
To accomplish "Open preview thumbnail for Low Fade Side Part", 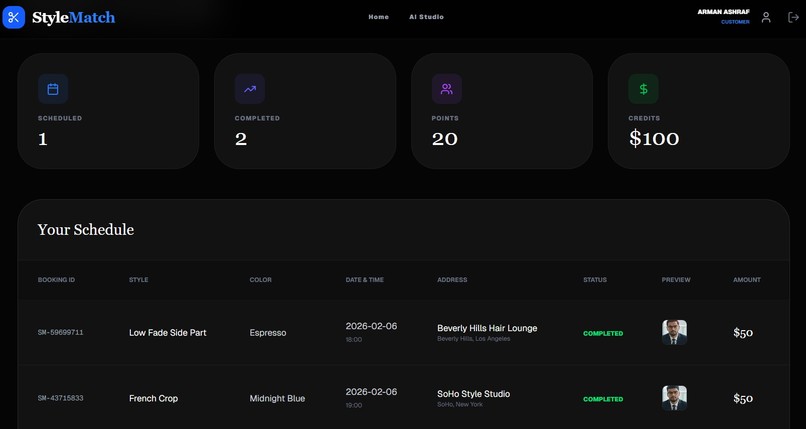I will click(674, 332).
